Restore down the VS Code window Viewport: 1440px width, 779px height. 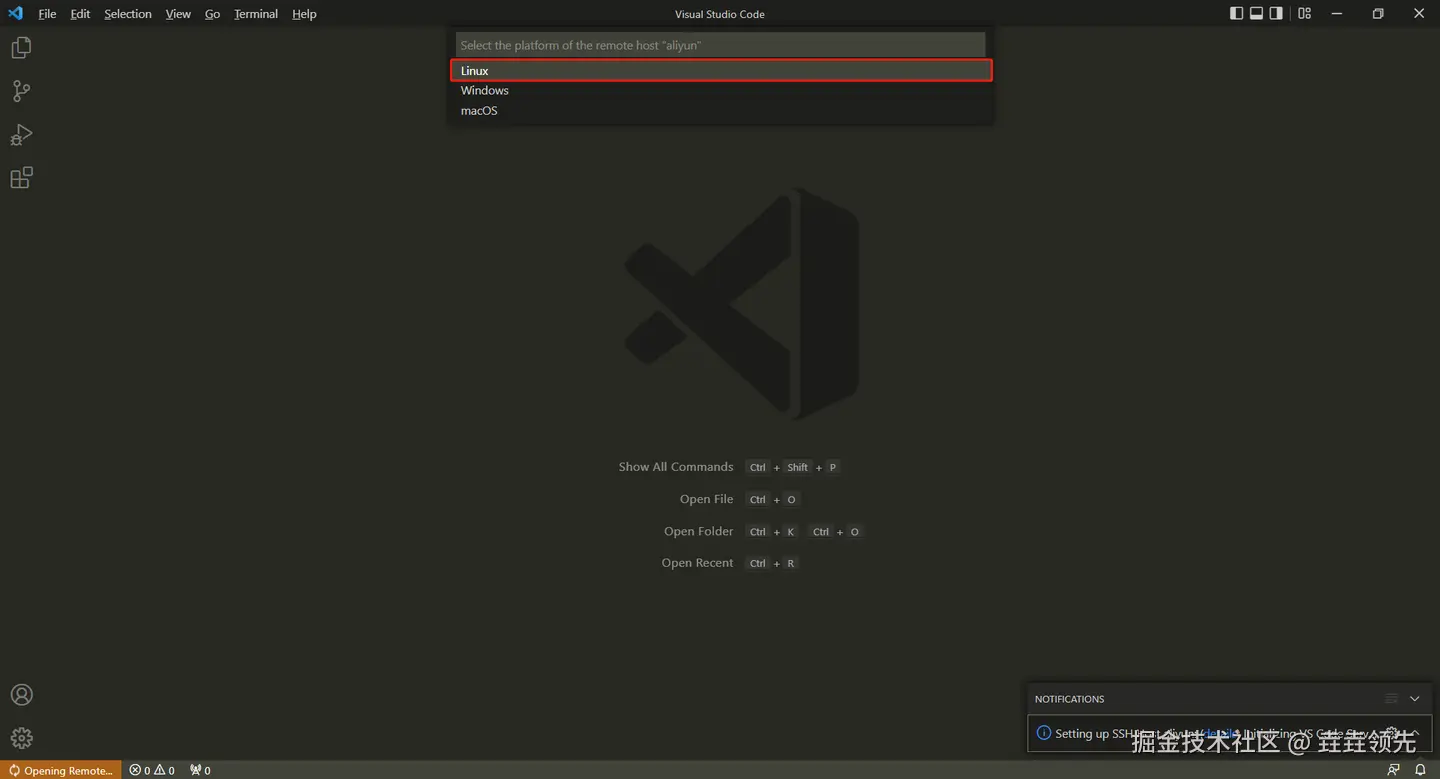pos(1378,14)
